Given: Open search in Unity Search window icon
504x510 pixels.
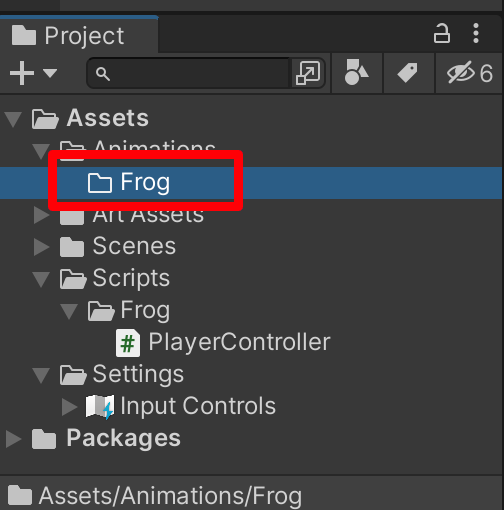Looking at the screenshot, I should pos(308,73).
